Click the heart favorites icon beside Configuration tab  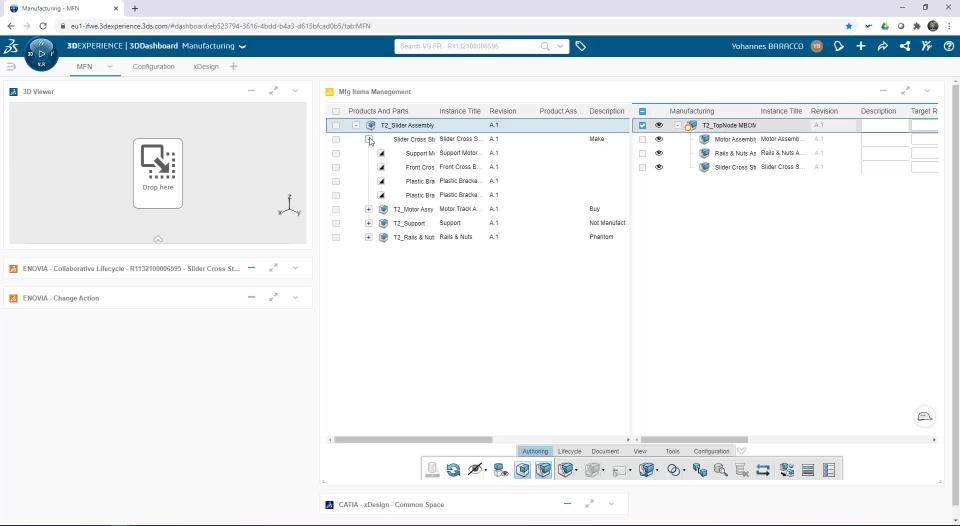[x=741, y=451]
